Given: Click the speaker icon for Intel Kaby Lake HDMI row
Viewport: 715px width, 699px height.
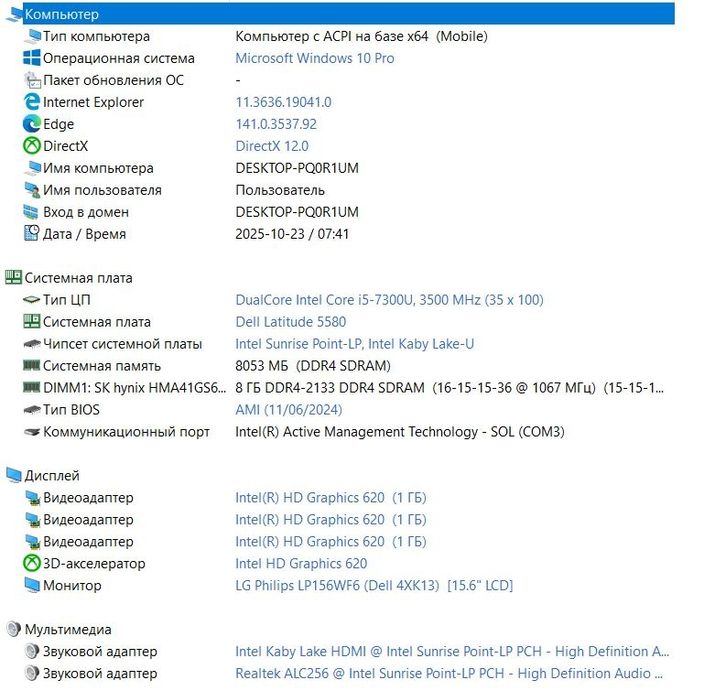Looking at the screenshot, I should (32, 651).
